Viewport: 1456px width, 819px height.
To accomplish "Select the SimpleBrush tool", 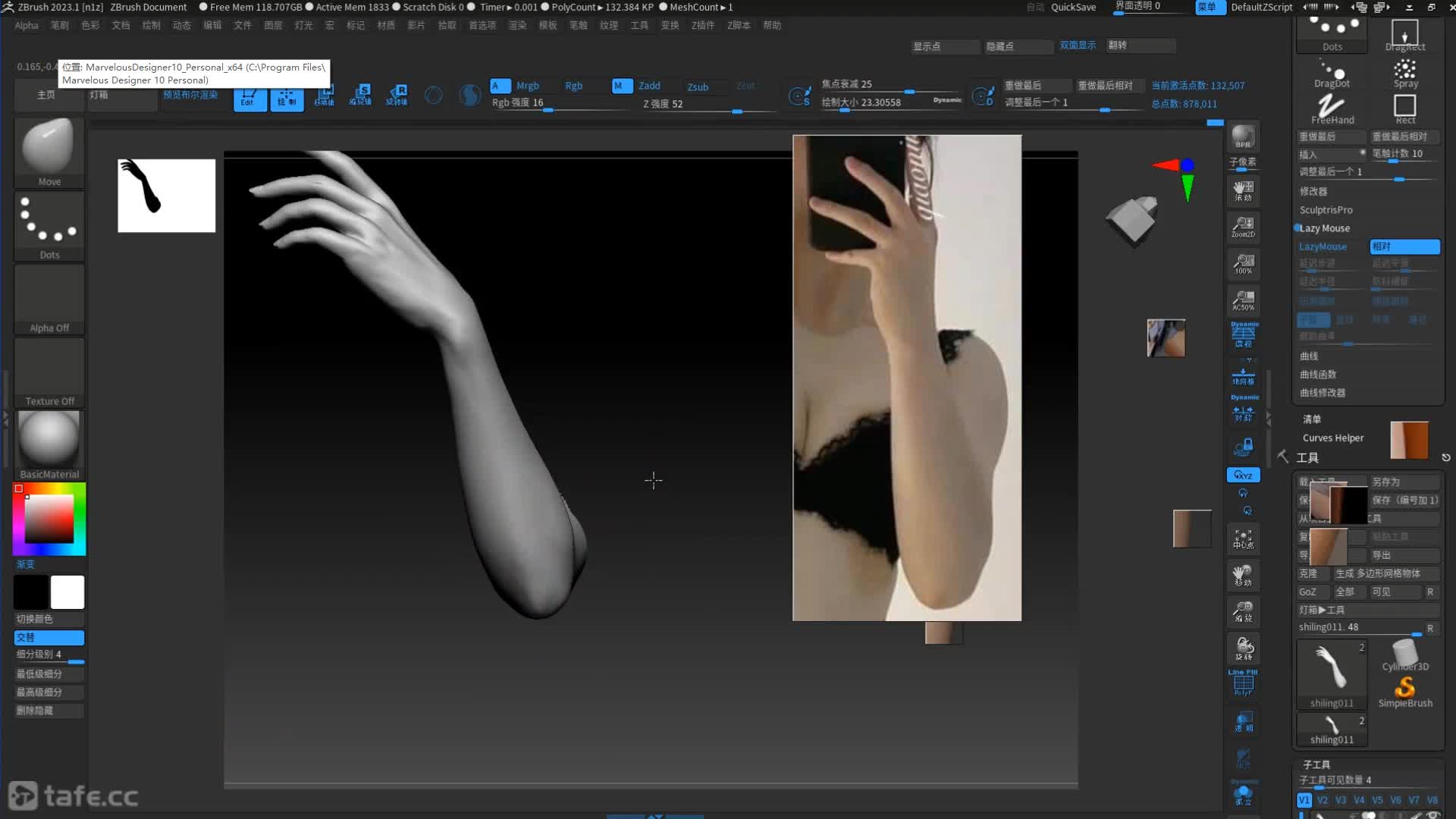I will (x=1404, y=692).
